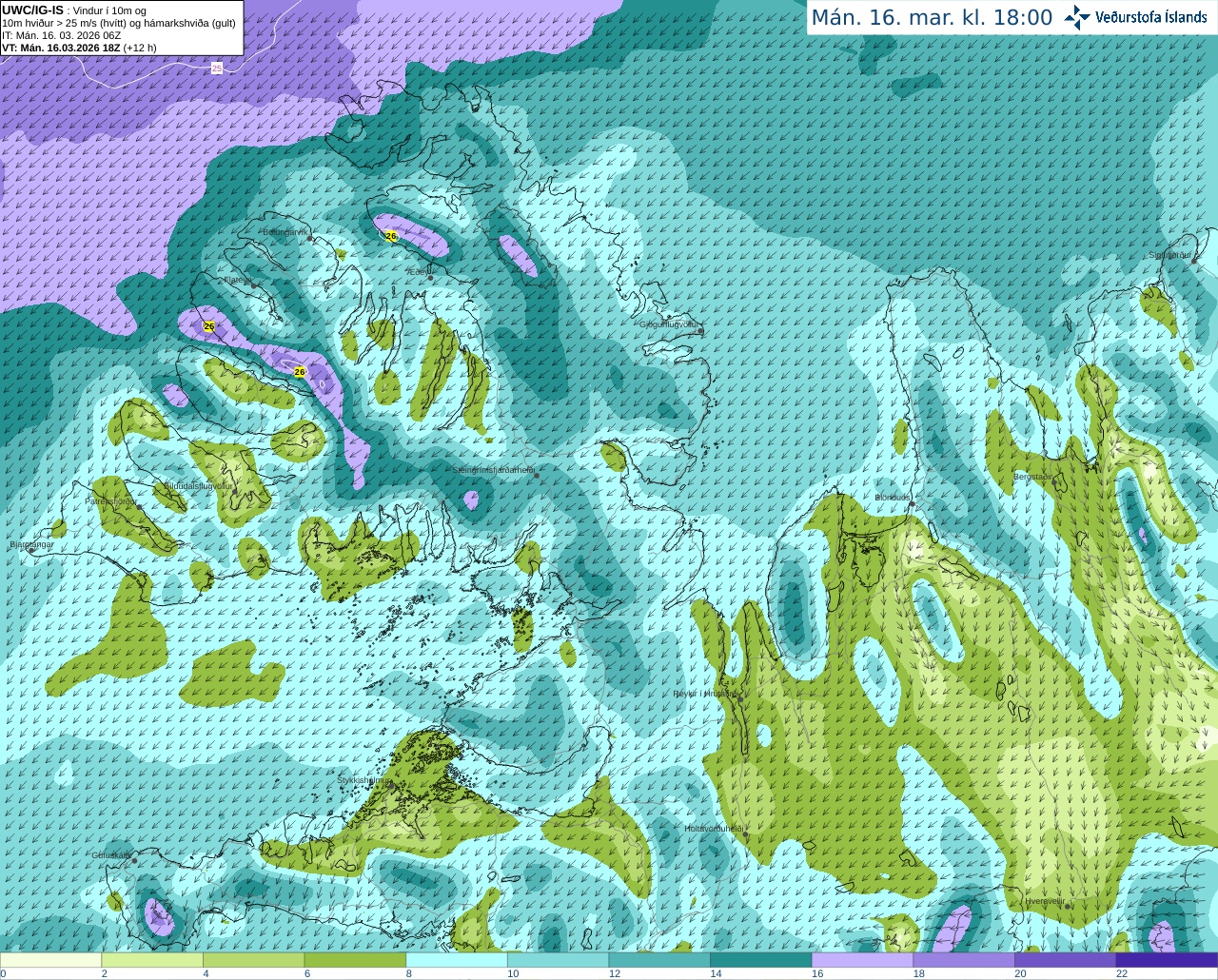Click the 'UWC/IG-IS : Vindur í 10m og' title
The width and height of the screenshot is (1218, 980).
pyautogui.click(x=73, y=10)
